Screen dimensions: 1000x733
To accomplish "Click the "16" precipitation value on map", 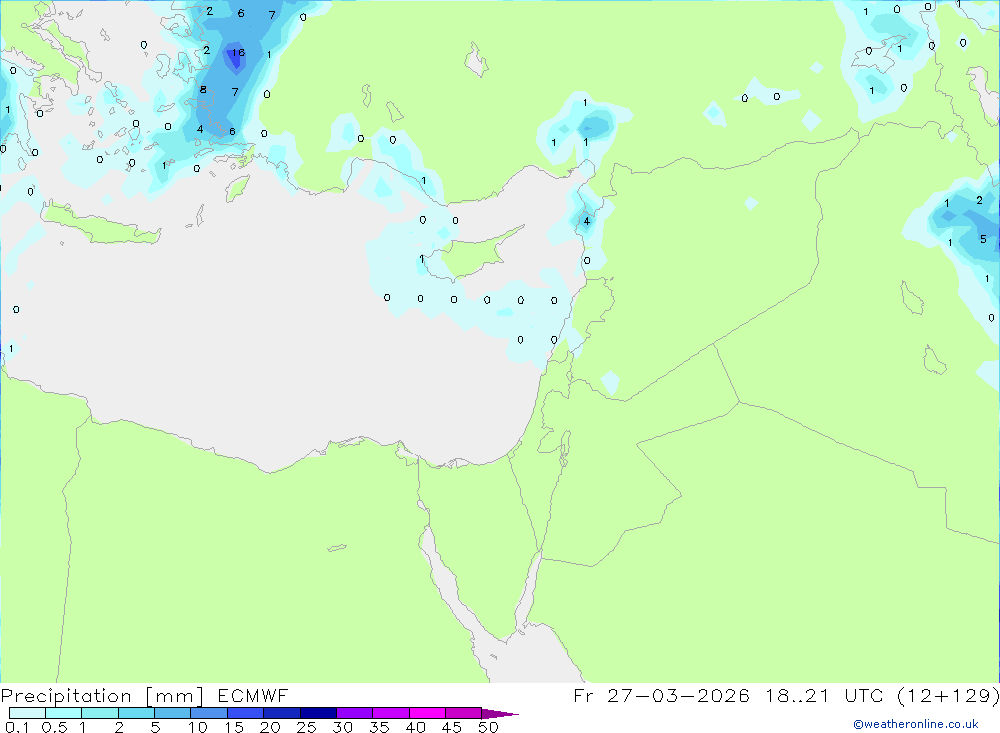I will [x=238, y=53].
